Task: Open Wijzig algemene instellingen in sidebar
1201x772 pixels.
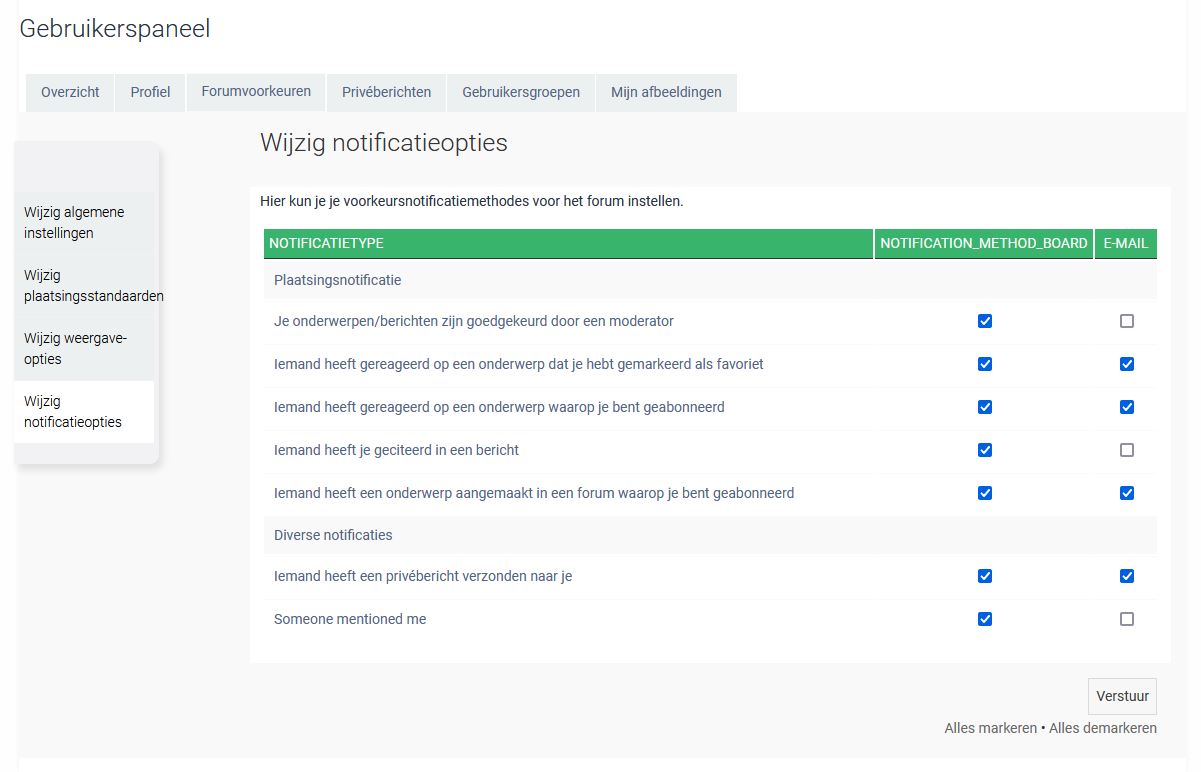Action: 74,222
